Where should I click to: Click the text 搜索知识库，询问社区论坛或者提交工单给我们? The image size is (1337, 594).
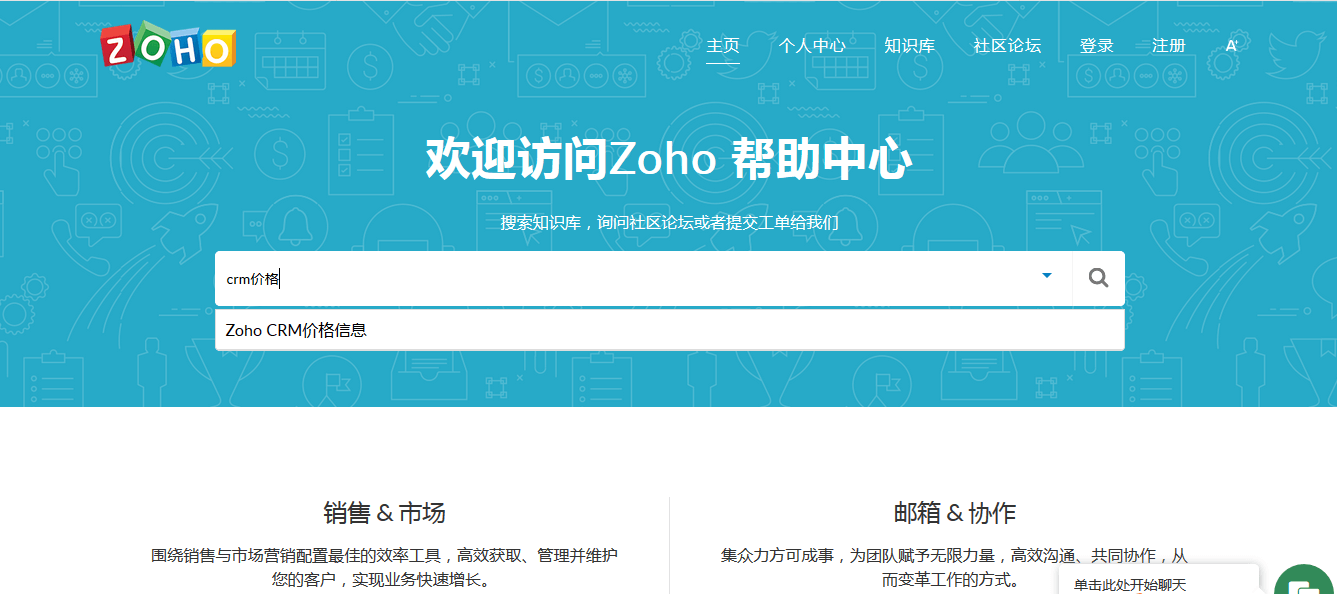669,222
